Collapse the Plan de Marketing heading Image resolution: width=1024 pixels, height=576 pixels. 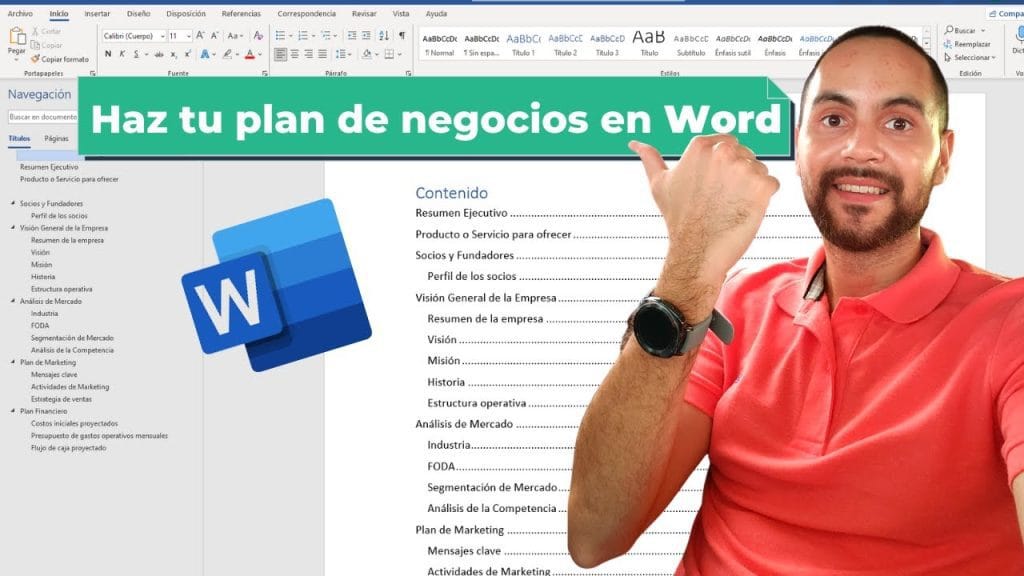click(13, 362)
